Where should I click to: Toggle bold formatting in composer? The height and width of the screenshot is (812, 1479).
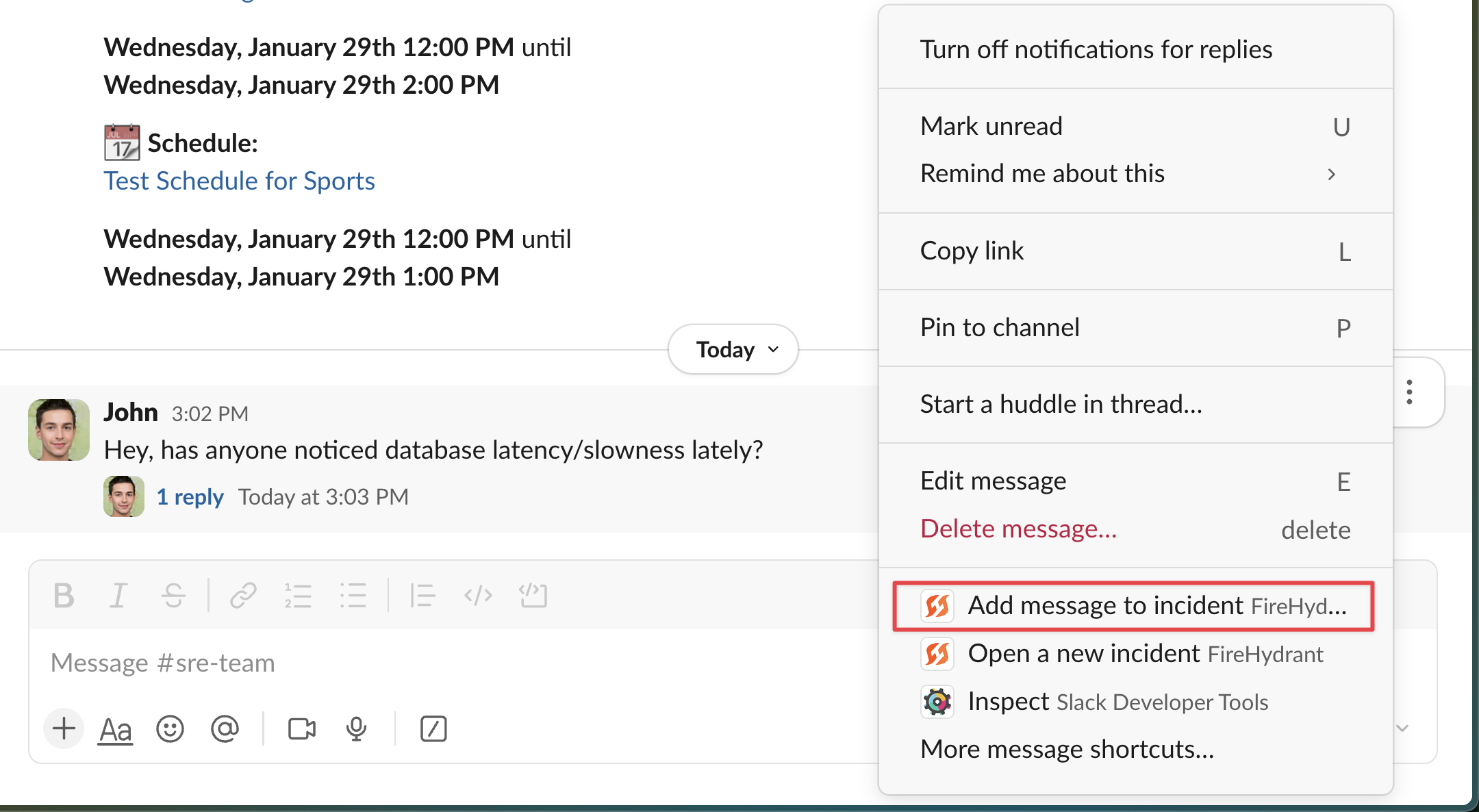tap(64, 595)
